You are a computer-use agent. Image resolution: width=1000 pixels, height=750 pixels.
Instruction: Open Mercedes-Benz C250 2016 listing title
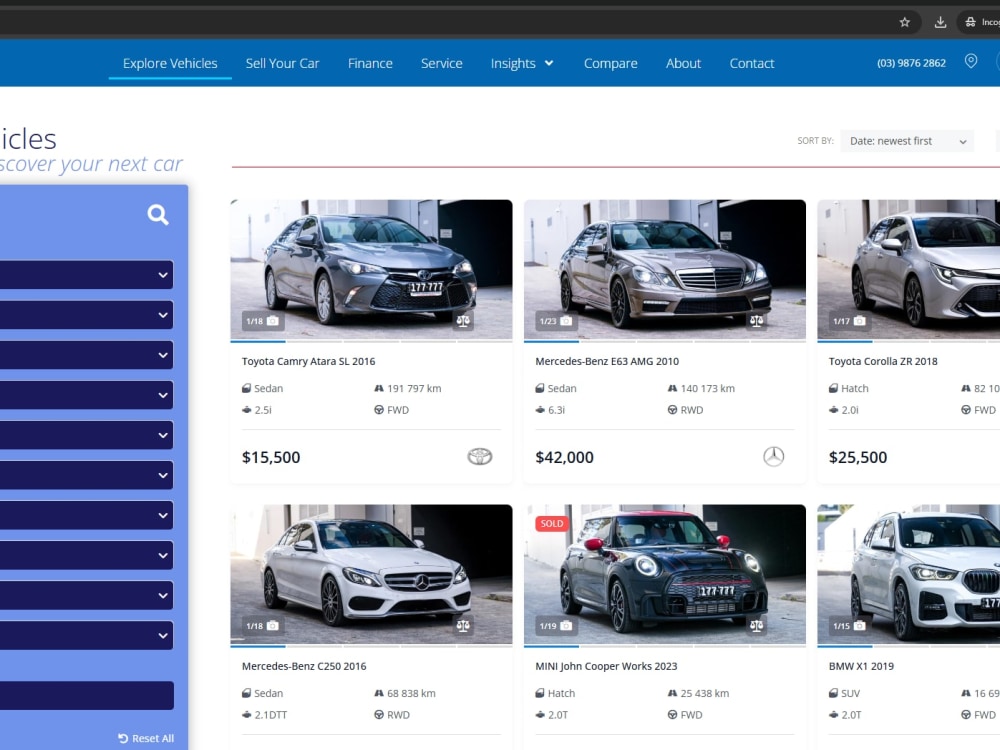[304, 666]
